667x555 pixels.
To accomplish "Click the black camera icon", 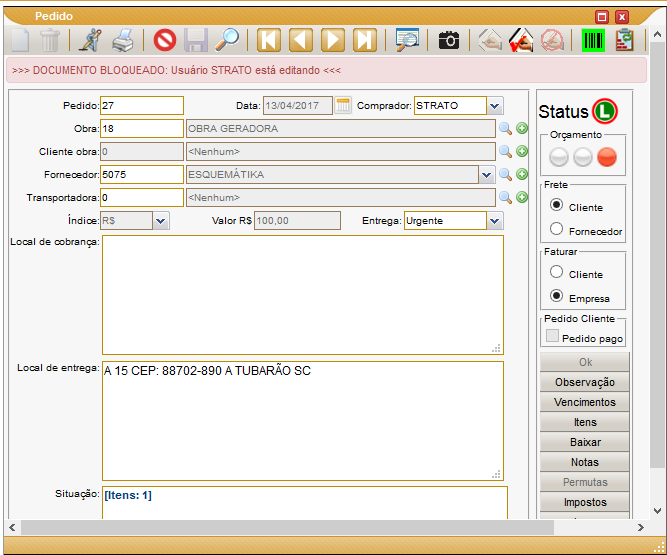I will [x=449, y=40].
